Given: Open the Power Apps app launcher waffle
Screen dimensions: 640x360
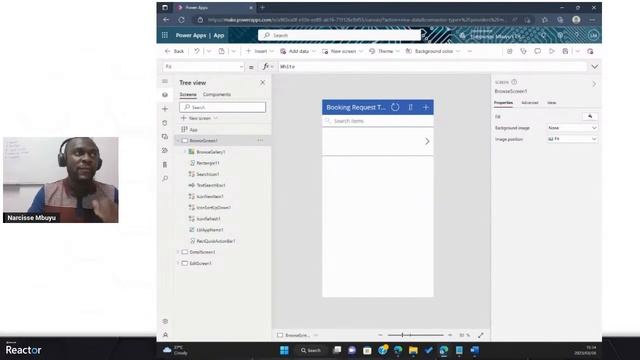Looking at the screenshot, I should coord(164,36).
